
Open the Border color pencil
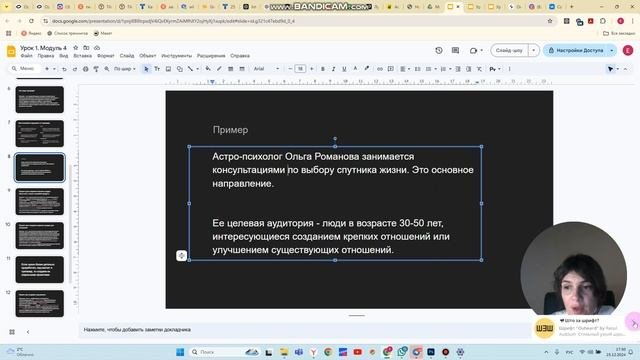coord(219,69)
